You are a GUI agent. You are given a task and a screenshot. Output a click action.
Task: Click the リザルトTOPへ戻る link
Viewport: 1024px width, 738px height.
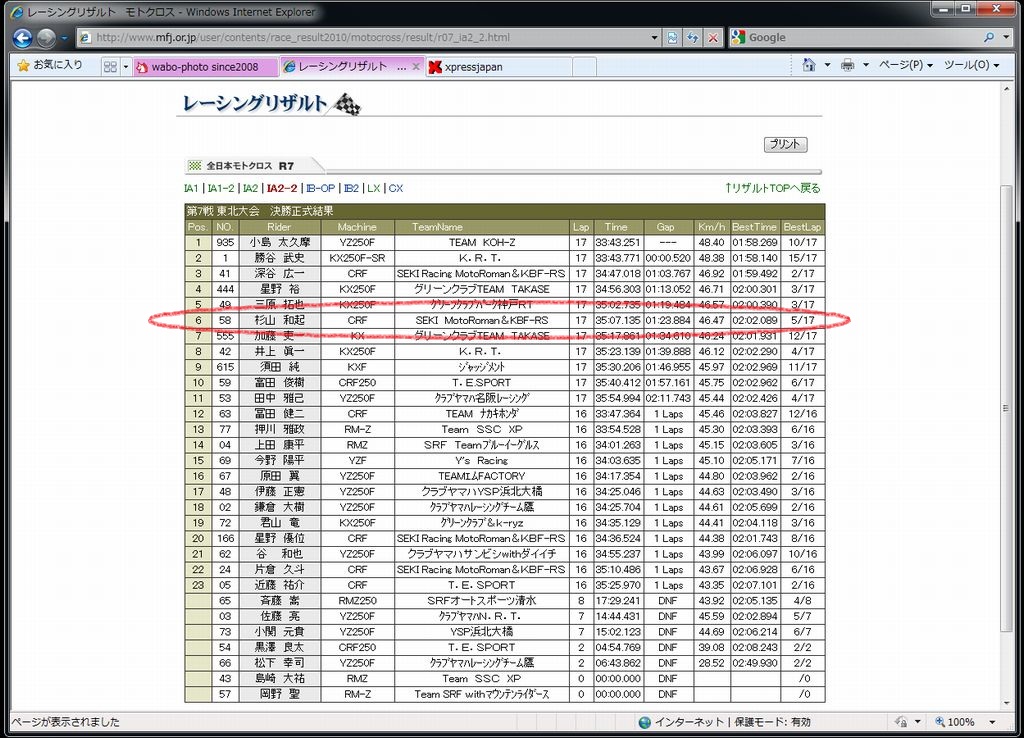[773, 188]
